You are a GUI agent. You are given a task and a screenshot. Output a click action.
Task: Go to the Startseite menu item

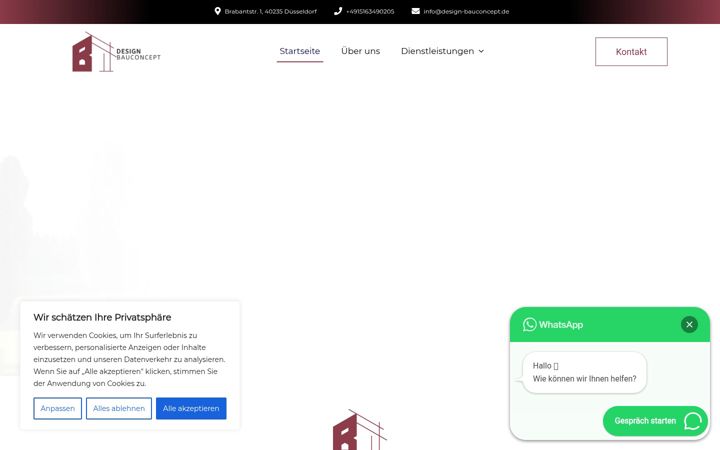[x=300, y=51]
